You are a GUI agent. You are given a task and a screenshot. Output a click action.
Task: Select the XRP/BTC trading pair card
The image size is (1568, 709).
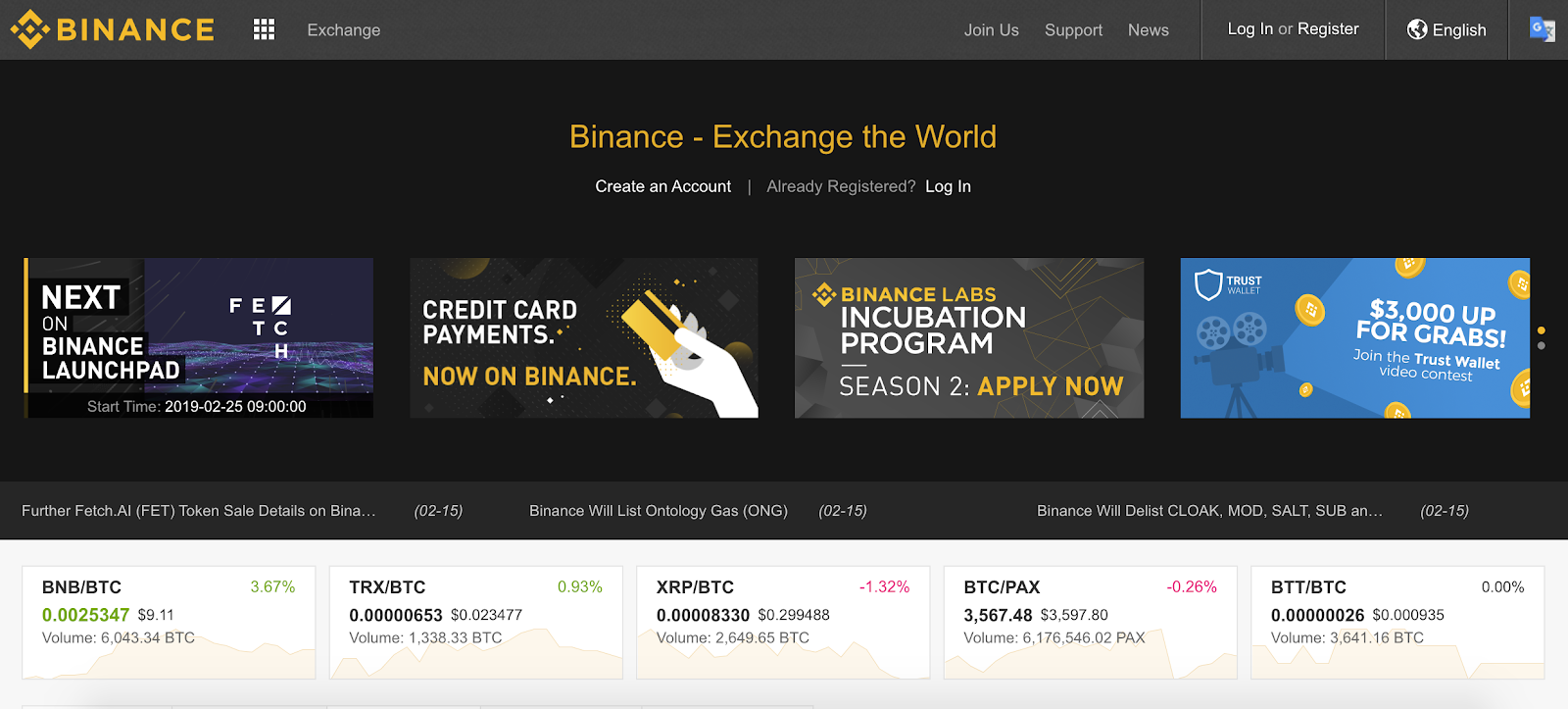pos(782,622)
